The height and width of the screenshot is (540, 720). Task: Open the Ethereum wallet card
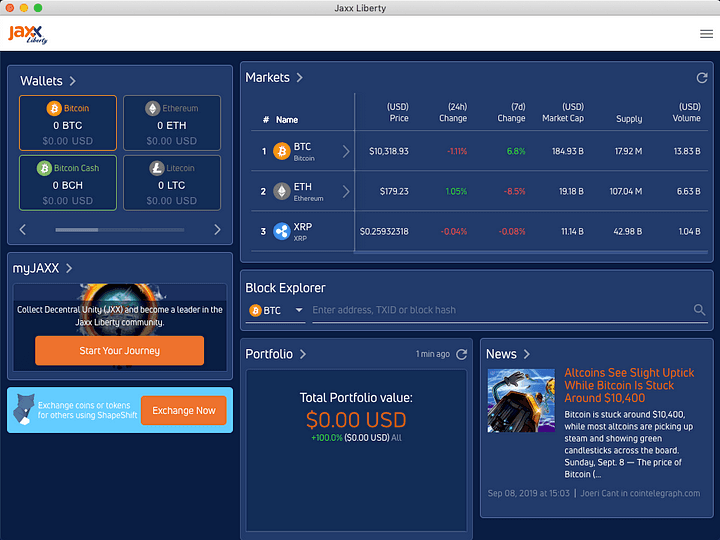172,123
